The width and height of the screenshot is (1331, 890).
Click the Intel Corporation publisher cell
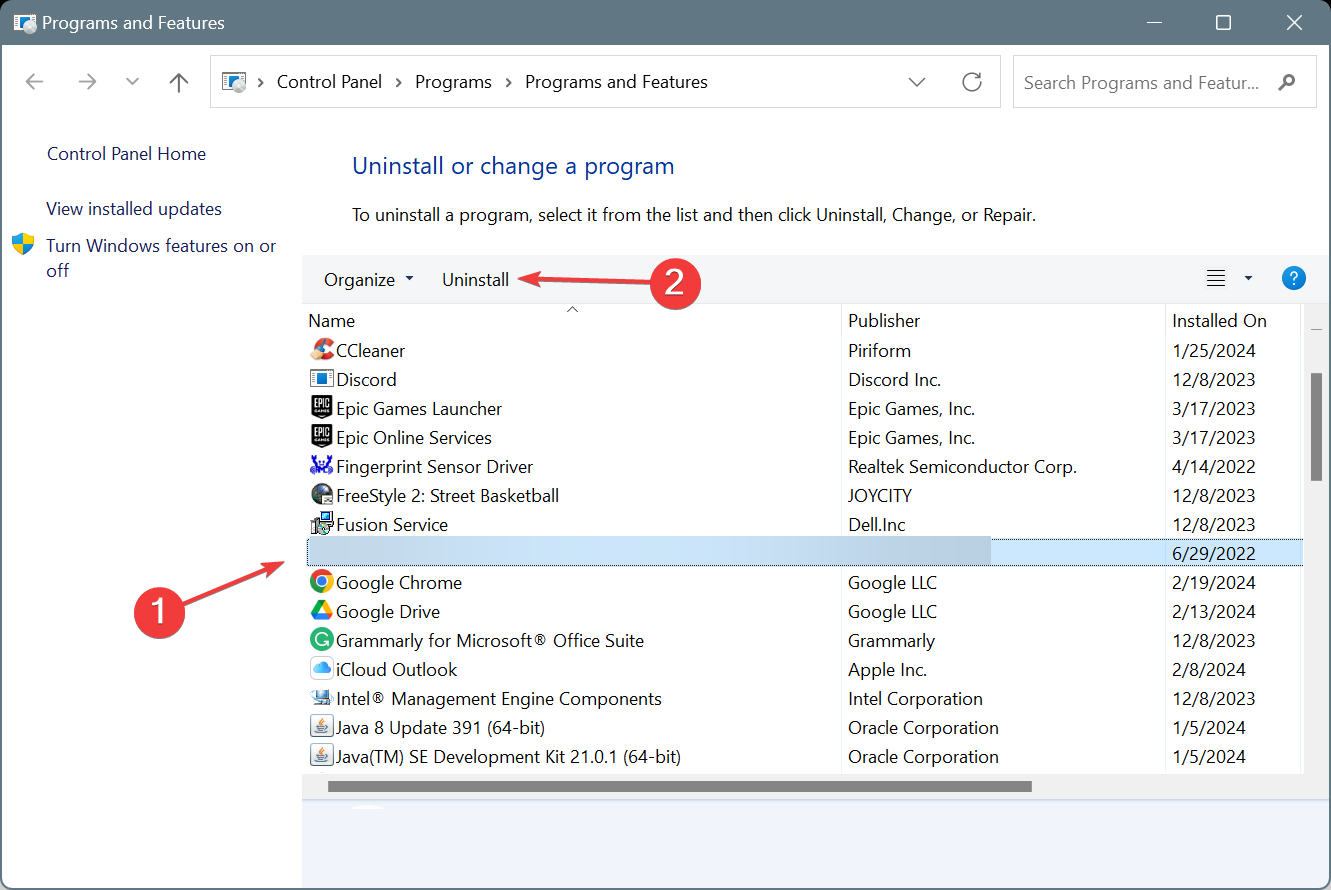(915, 698)
